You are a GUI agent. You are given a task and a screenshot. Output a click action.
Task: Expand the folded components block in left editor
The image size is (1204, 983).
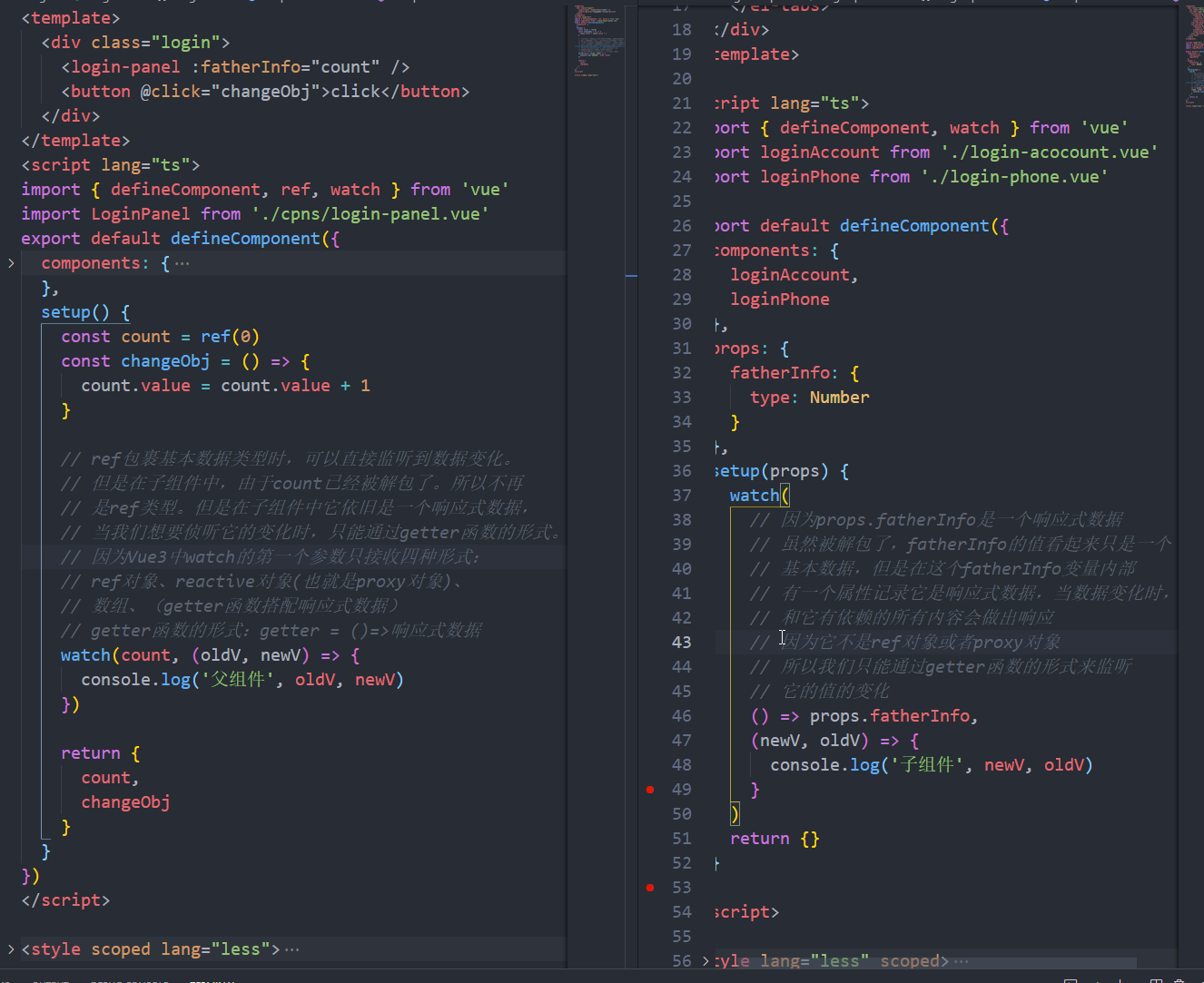tap(11, 263)
